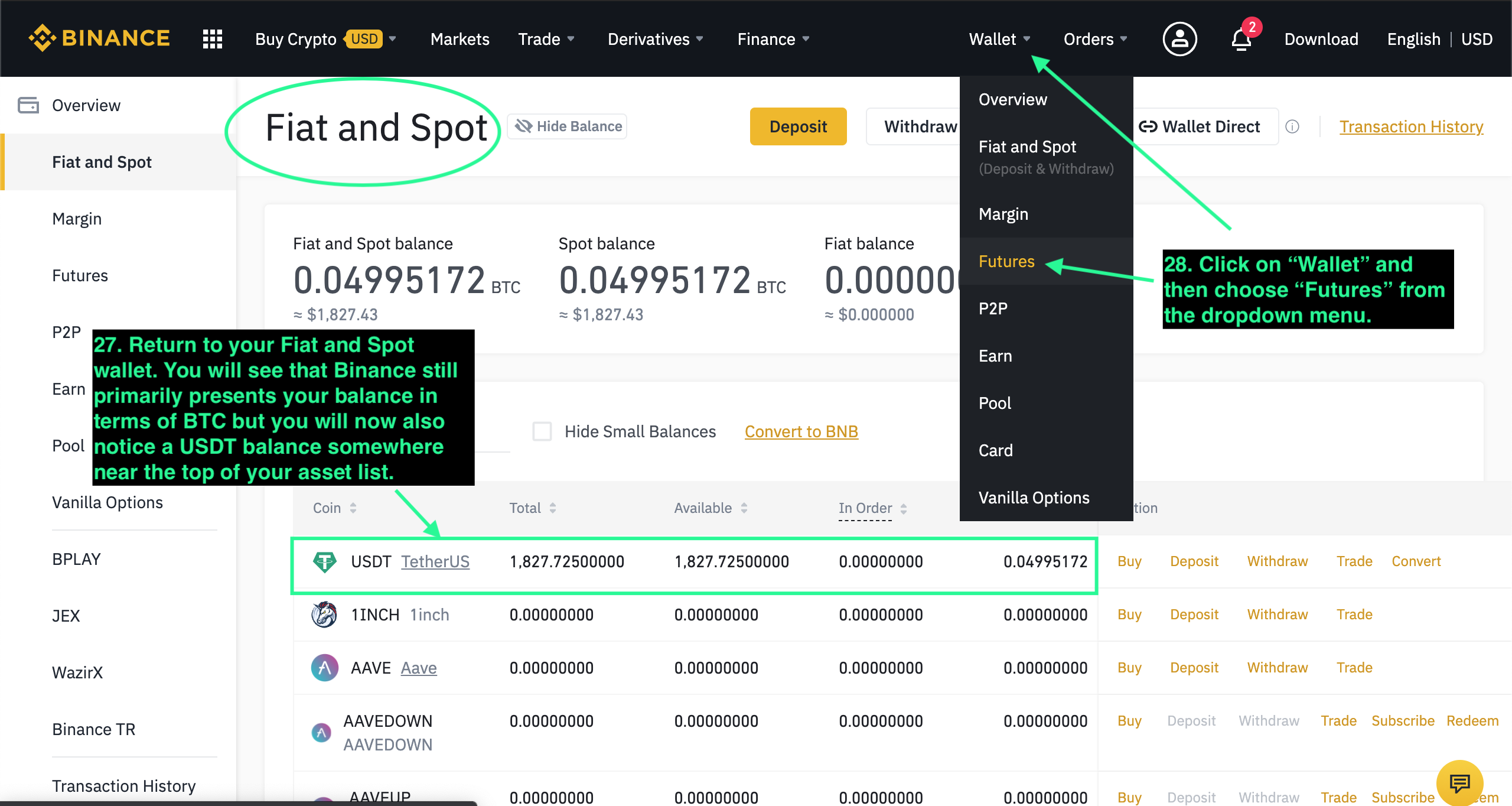Open the USD currency selector in navbar
Viewport: 1512px width, 806px height.
tap(1477, 39)
